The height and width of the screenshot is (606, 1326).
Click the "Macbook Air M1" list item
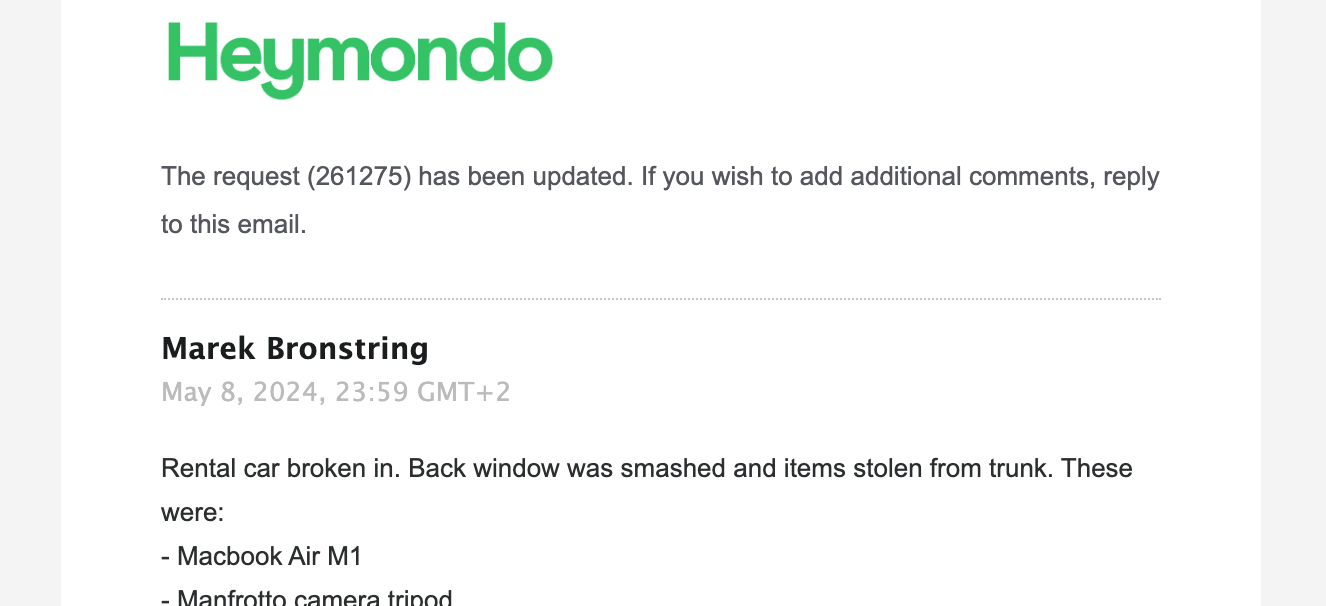pos(261,556)
